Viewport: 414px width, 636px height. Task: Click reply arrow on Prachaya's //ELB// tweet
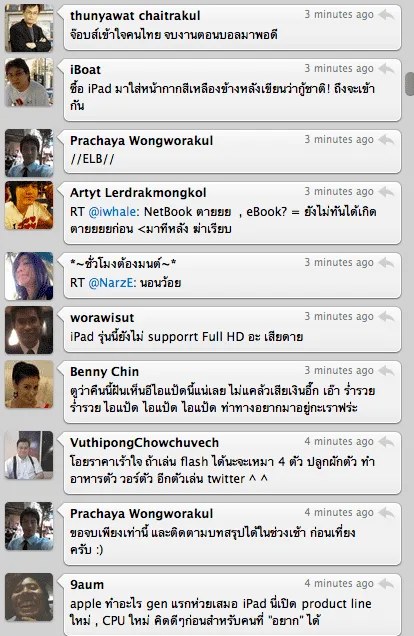(x=386, y=140)
